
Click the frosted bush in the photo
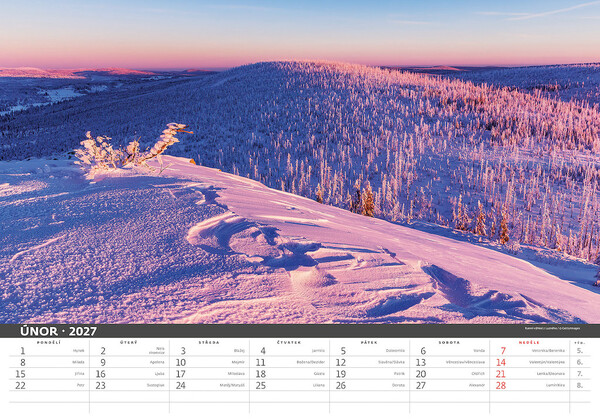130,148
